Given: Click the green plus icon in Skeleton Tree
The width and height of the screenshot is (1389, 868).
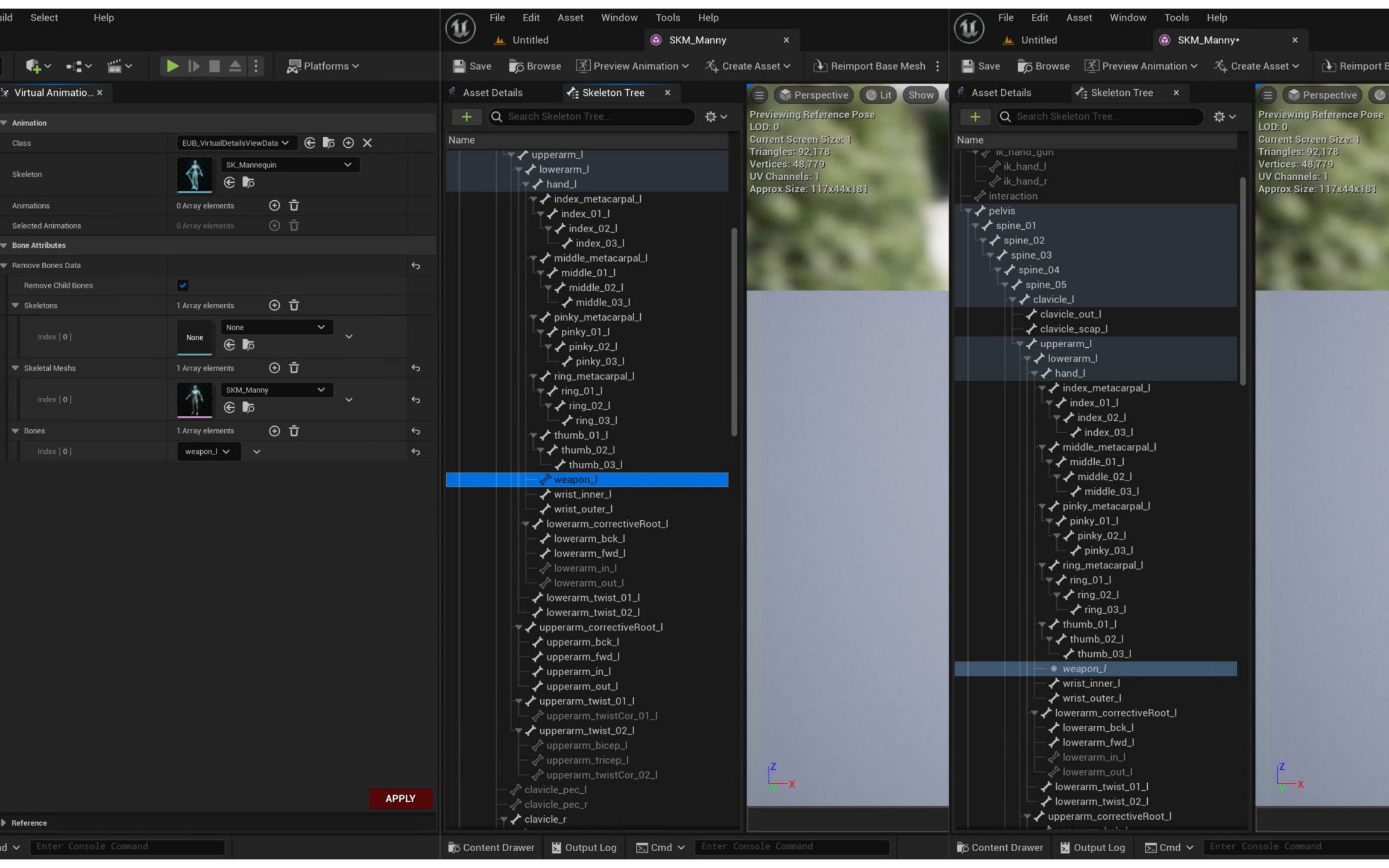Looking at the screenshot, I should tap(467, 116).
